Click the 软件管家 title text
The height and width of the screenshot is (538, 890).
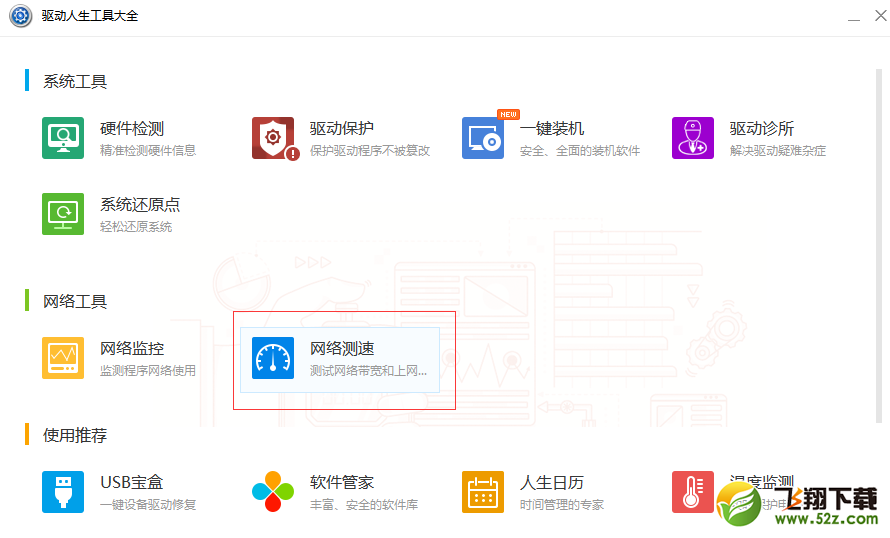click(342, 483)
